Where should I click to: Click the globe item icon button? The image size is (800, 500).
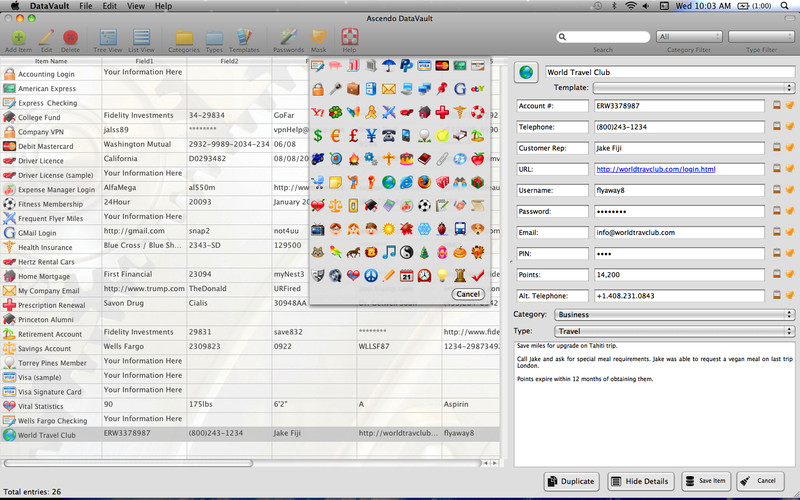click(527, 72)
